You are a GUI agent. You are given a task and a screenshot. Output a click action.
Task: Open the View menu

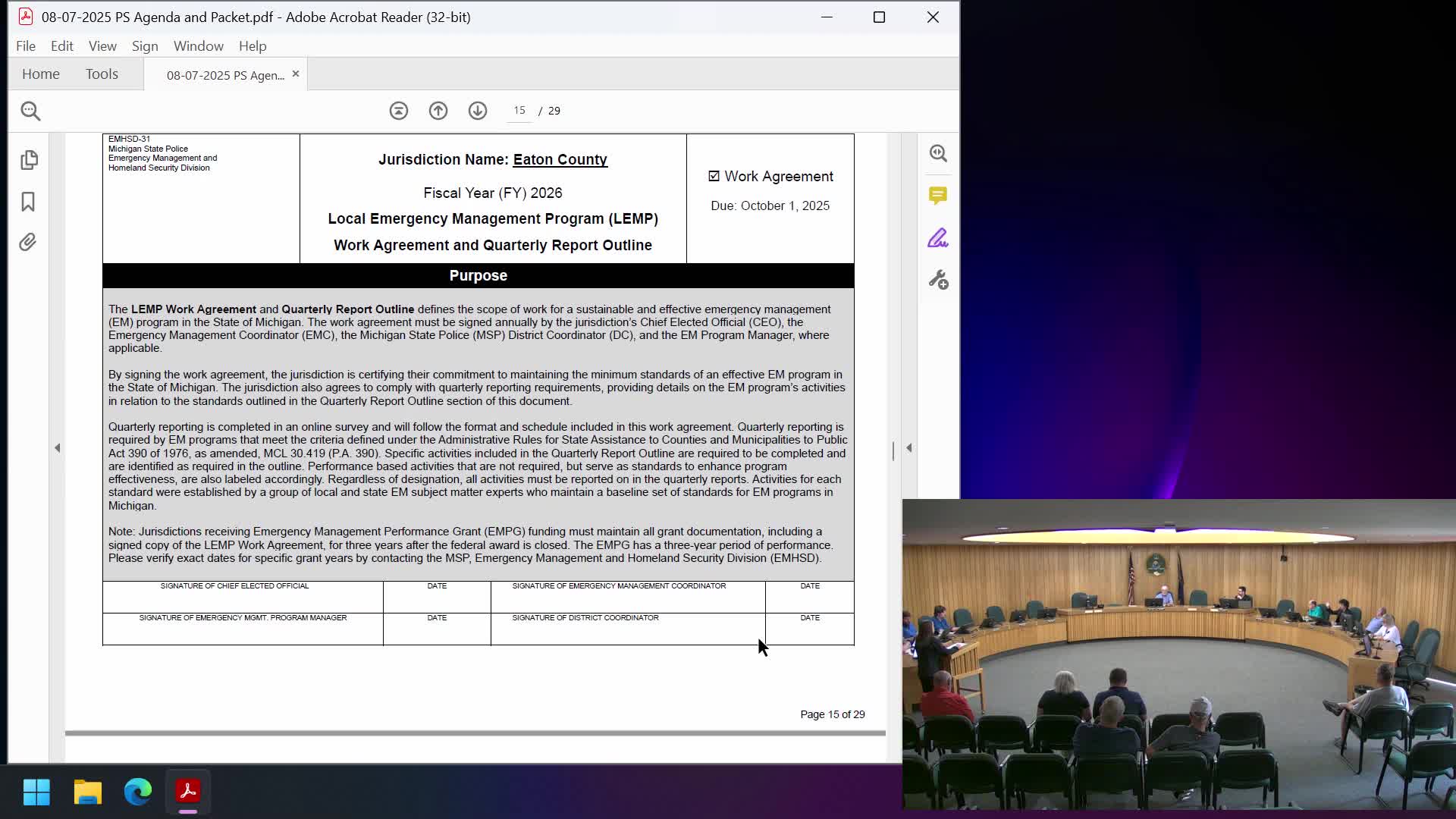click(102, 46)
